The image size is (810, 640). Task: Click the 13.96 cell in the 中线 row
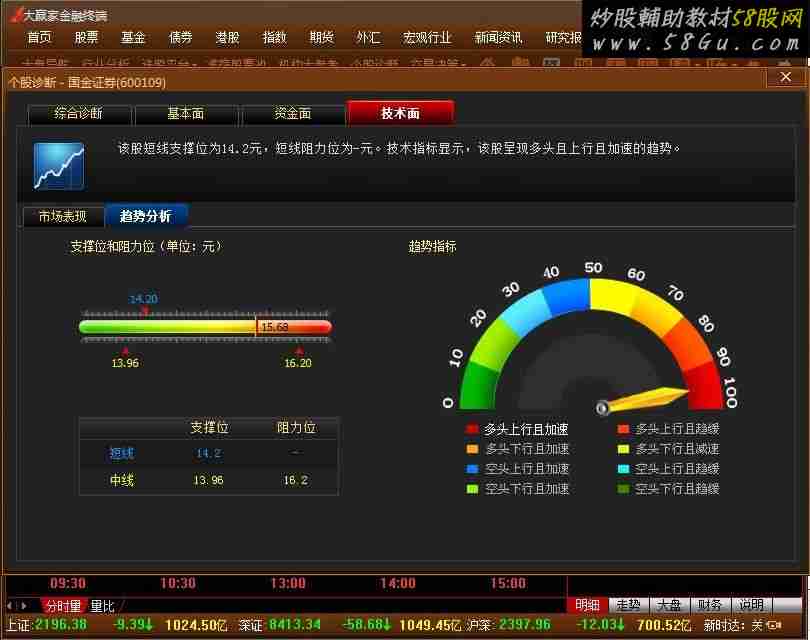click(208, 480)
